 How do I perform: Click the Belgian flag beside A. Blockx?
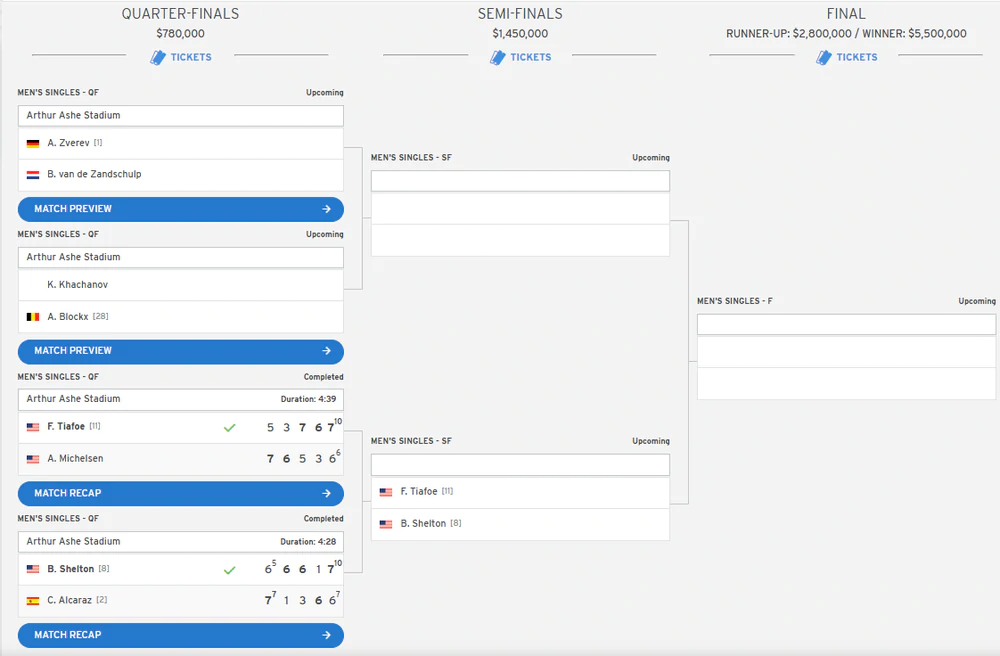click(x=33, y=317)
